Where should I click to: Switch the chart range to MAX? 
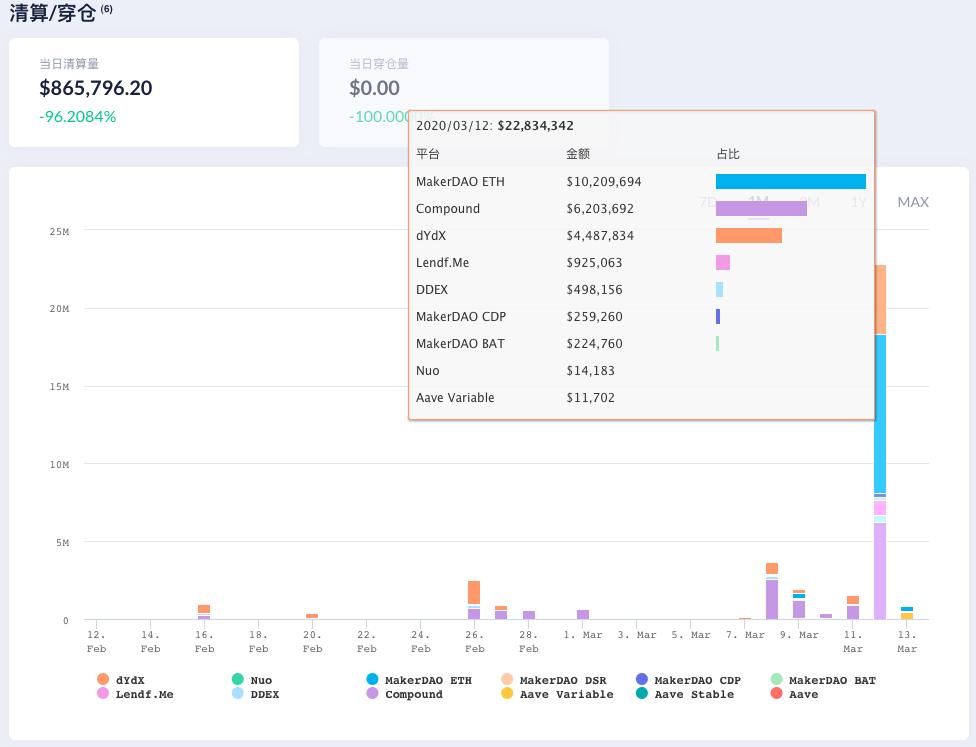pos(912,202)
